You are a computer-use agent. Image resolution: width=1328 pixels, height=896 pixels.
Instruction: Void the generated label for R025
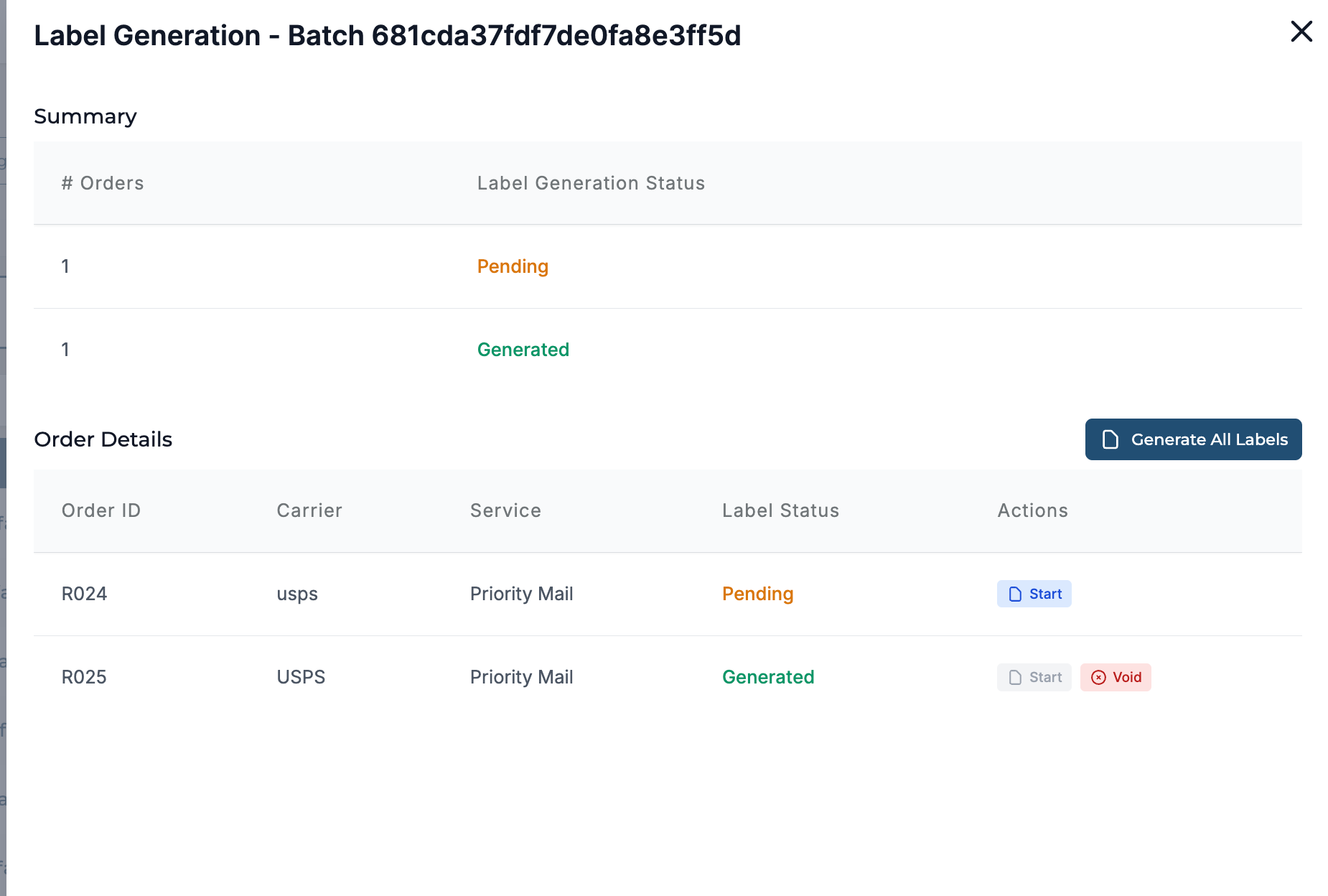[x=1116, y=677]
